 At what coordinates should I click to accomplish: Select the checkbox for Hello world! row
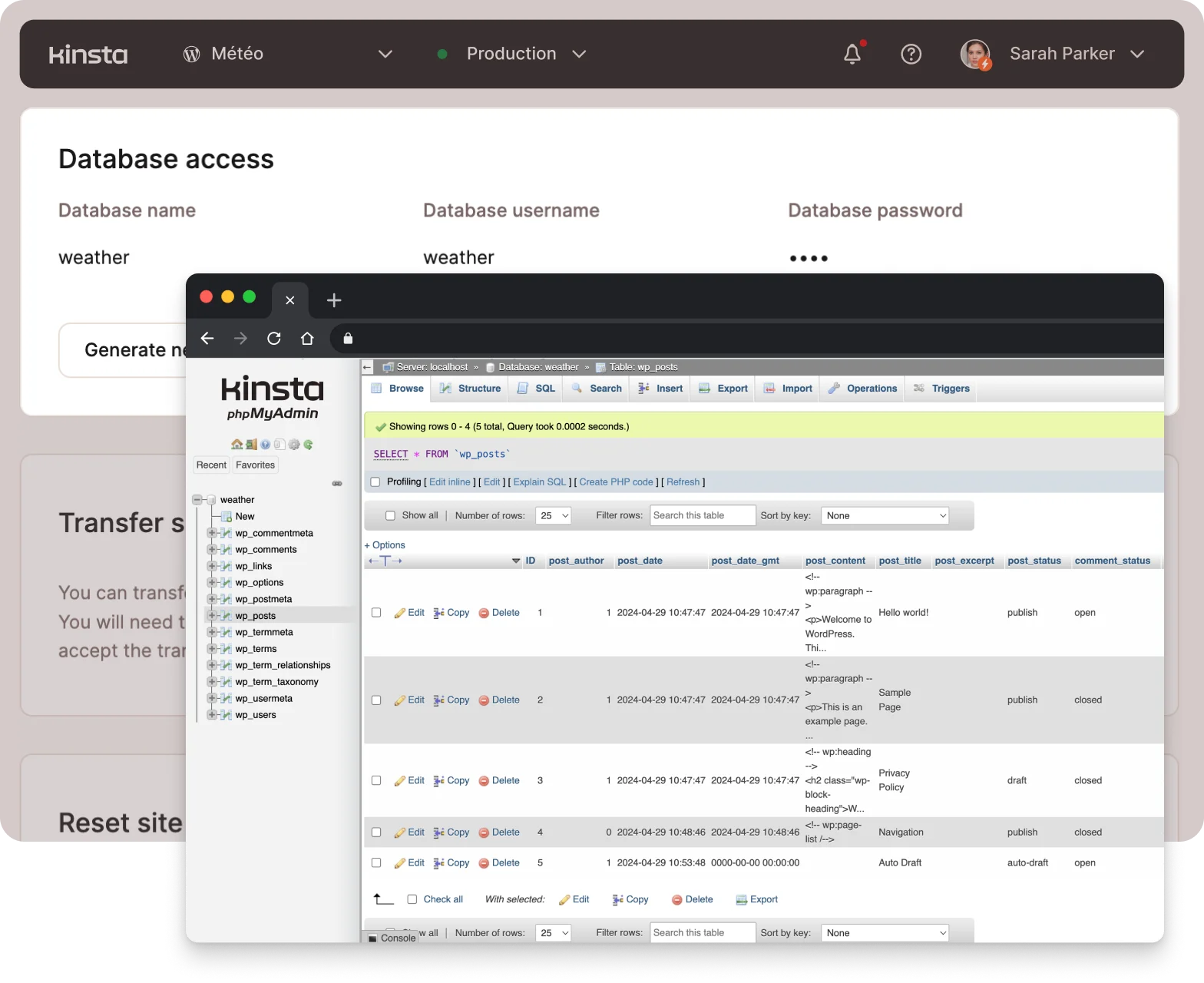coord(376,613)
